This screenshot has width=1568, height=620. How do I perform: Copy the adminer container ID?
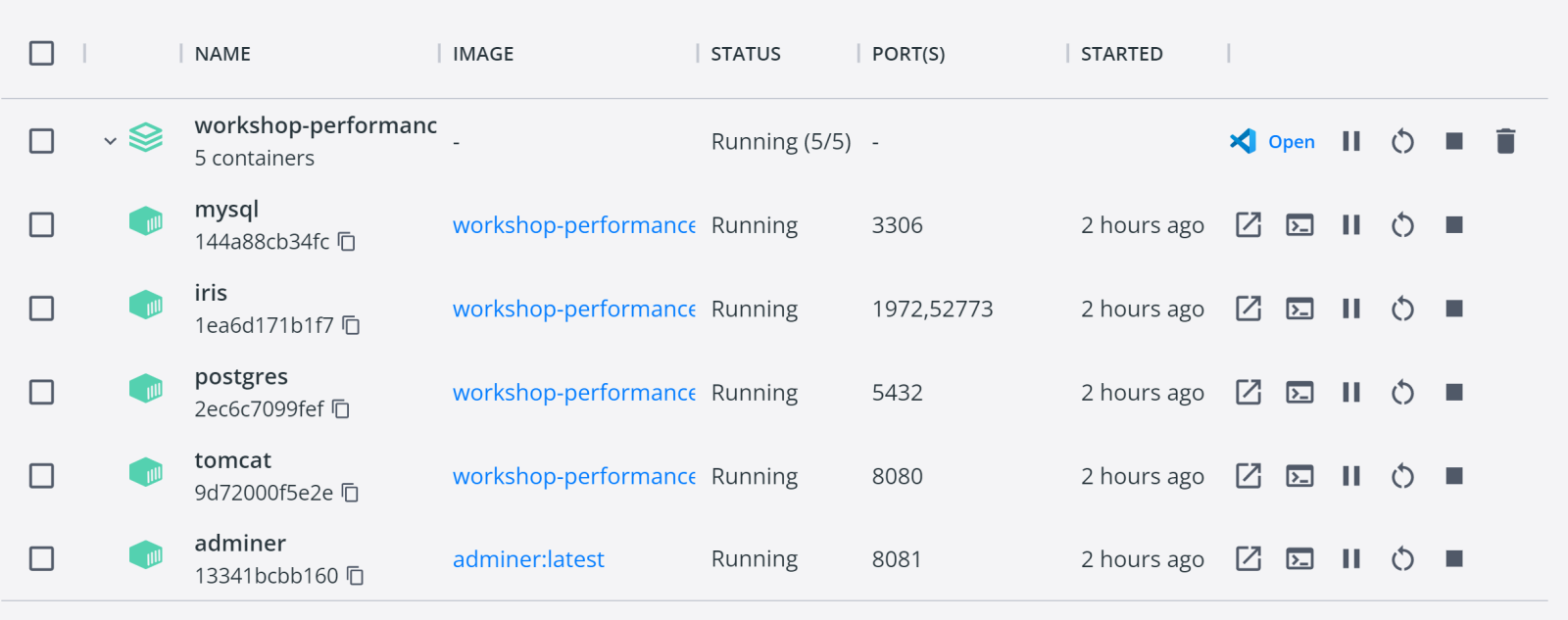(x=356, y=576)
